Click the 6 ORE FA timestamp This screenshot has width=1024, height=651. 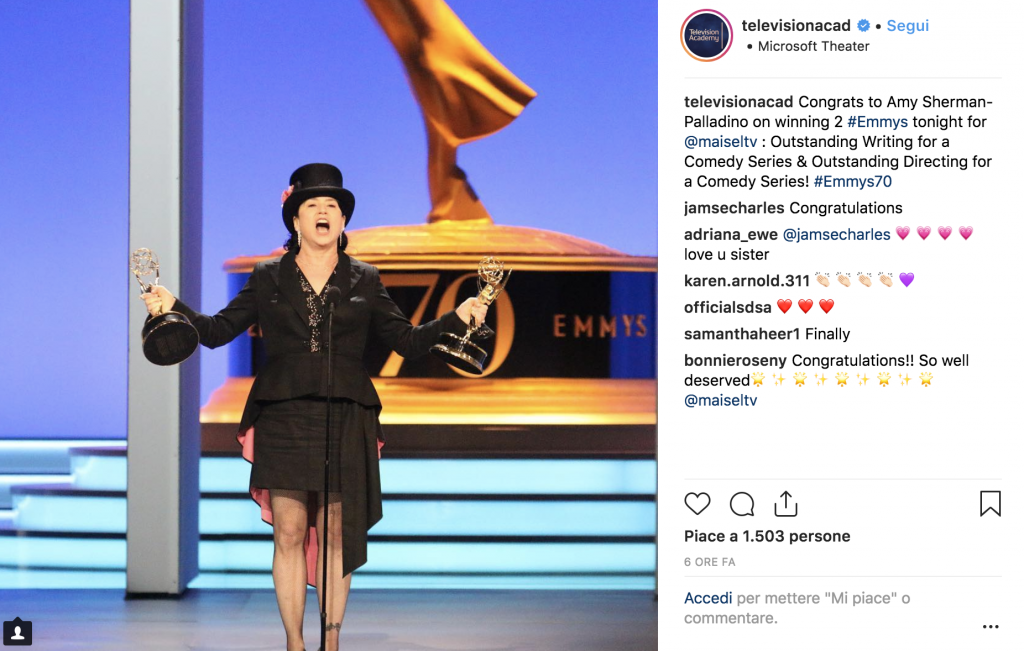(709, 562)
